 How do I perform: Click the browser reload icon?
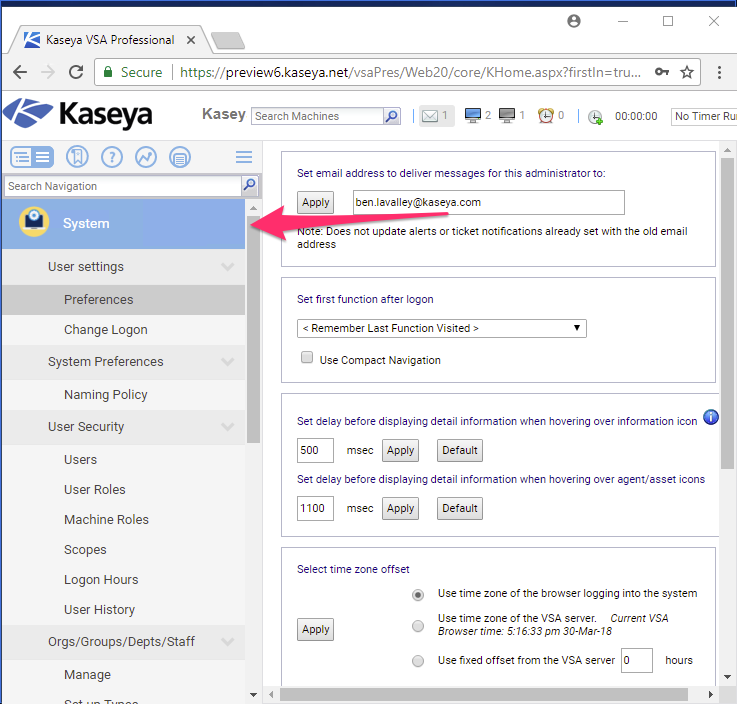click(x=76, y=72)
